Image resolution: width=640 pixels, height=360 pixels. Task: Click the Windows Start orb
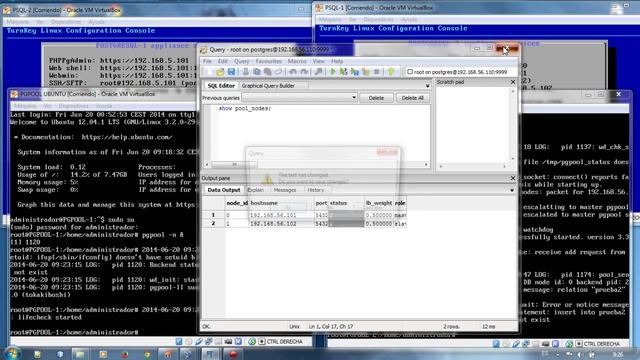(x=12, y=354)
